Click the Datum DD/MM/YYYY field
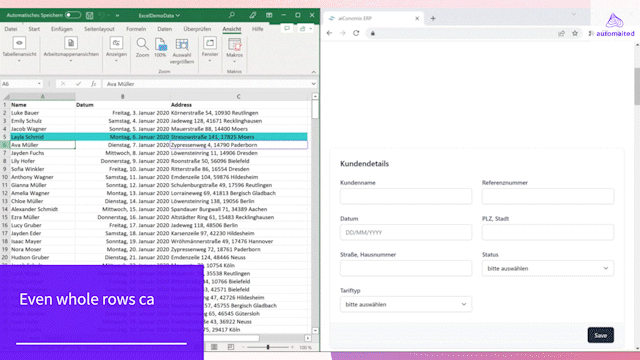640x360 pixels. (406, 232)
